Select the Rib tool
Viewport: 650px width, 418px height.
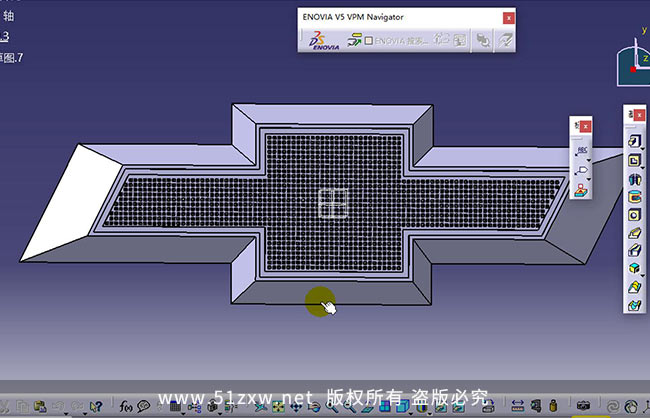point(634,233)
